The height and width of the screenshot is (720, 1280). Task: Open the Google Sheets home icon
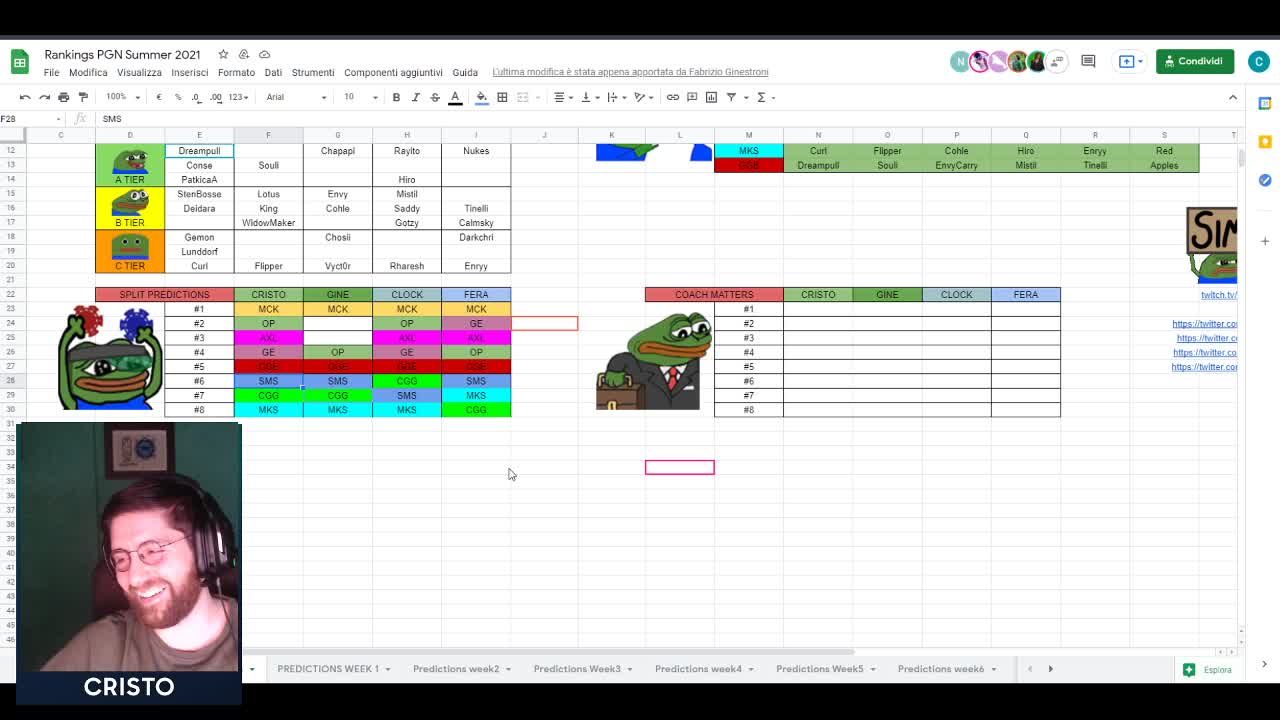19,62
